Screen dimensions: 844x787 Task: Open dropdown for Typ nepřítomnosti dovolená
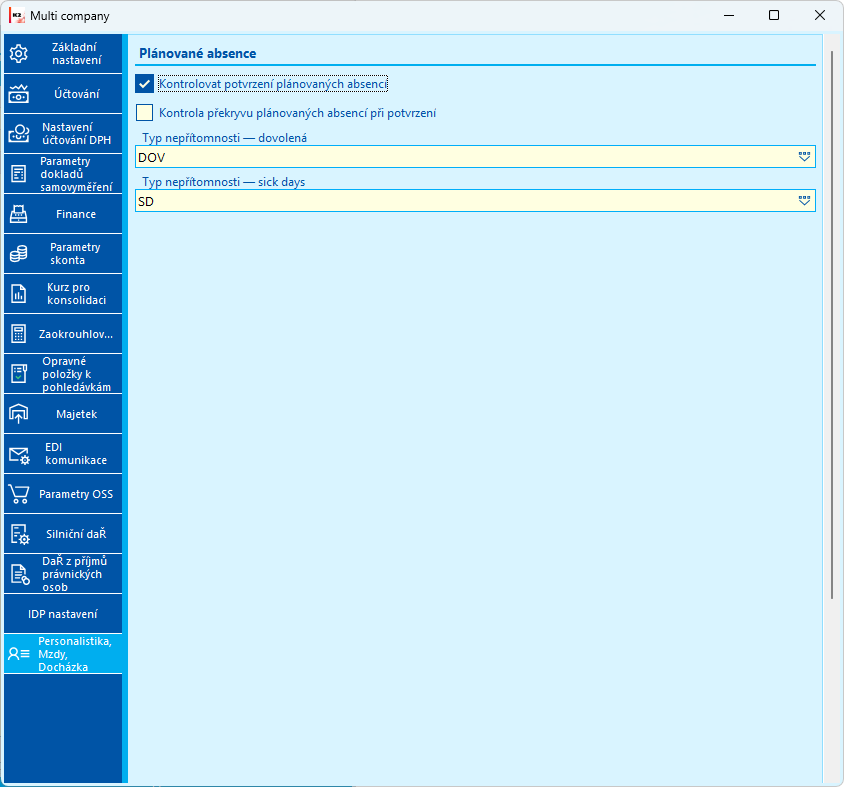pyautogui.click(x=804, y=157)
